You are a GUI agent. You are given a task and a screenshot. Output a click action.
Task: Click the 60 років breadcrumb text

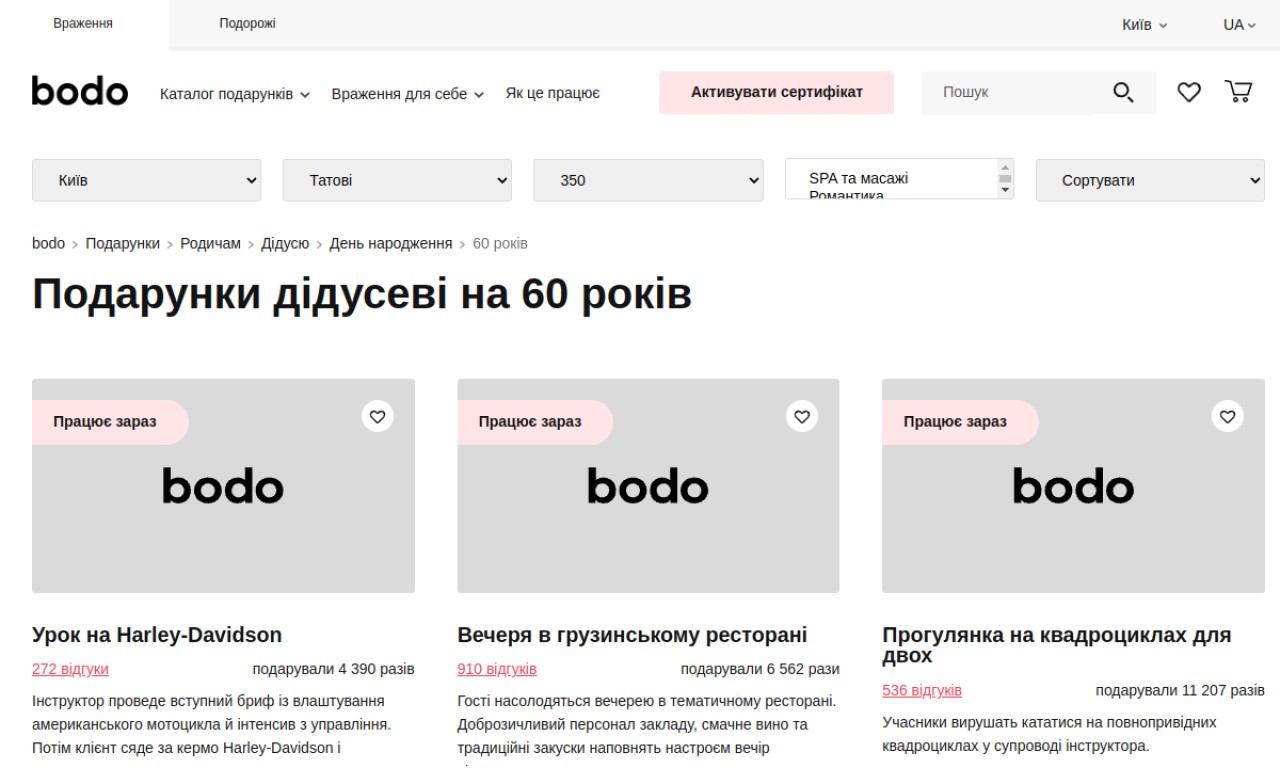[x=500, y=243]
